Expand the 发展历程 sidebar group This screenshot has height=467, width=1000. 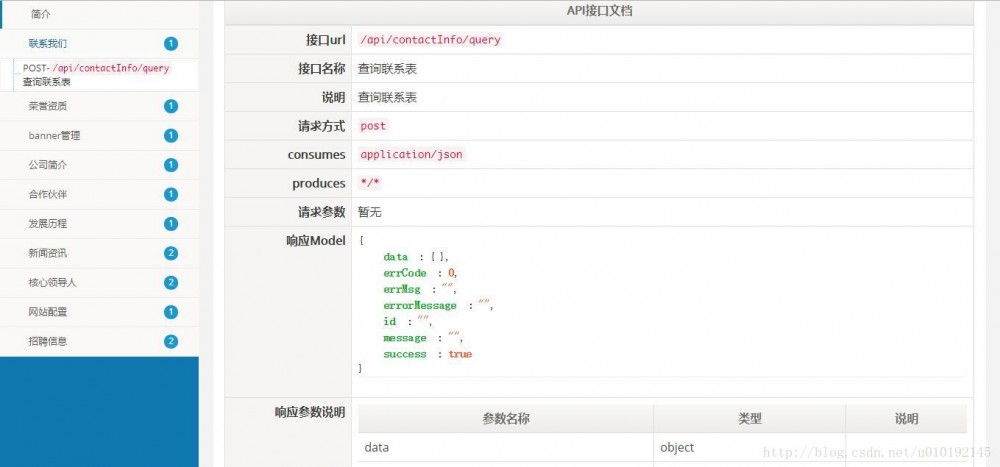point(48,224)
